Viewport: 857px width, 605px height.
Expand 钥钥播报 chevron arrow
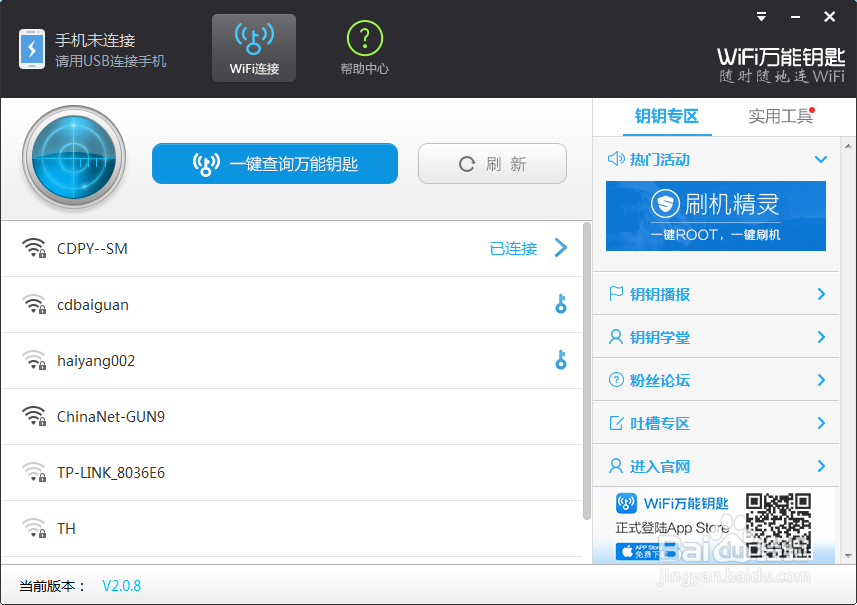pyautogui.click(x=821, y=294)
